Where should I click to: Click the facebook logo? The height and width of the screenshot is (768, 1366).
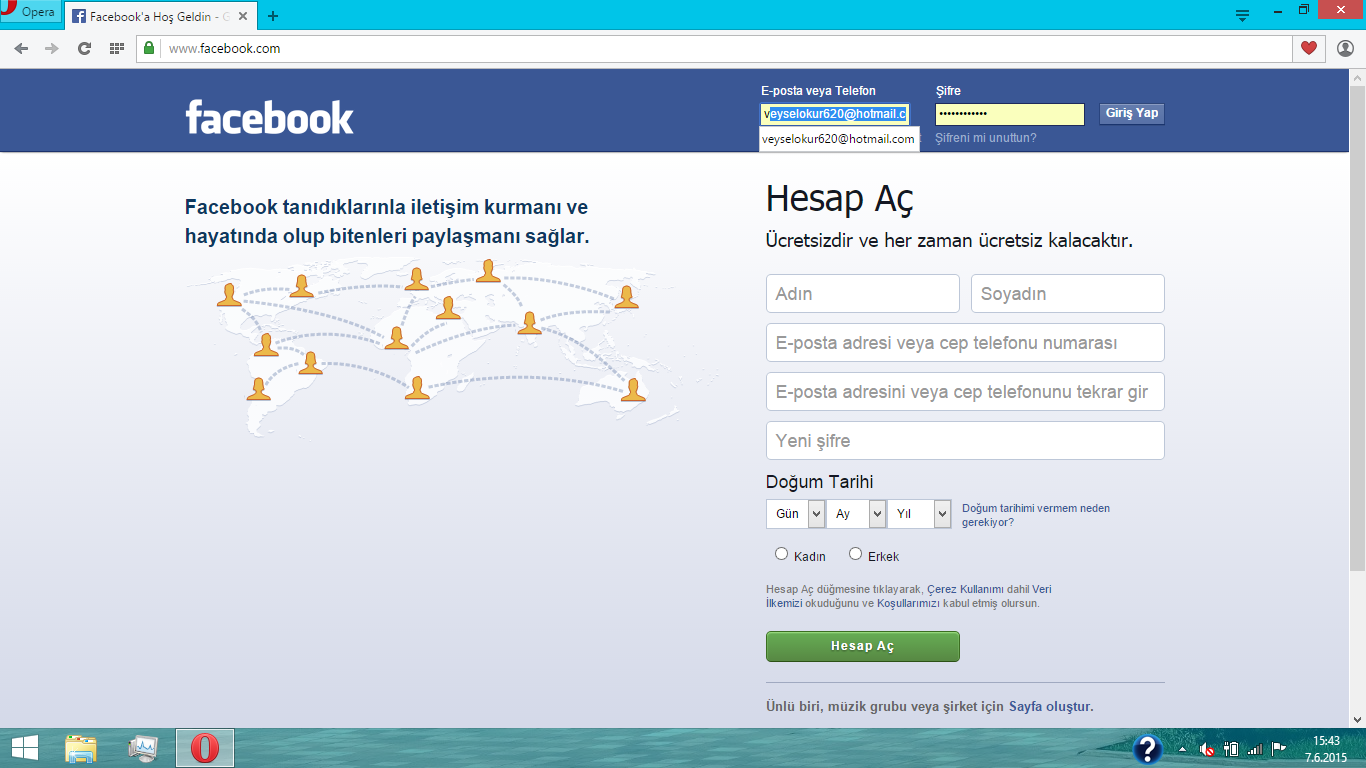point(269,117)
